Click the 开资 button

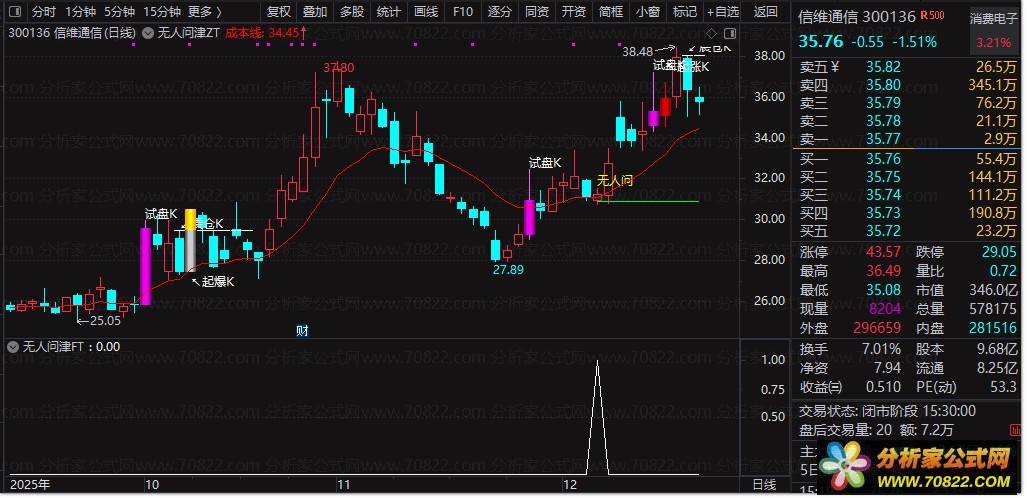(x=574, y=11)
